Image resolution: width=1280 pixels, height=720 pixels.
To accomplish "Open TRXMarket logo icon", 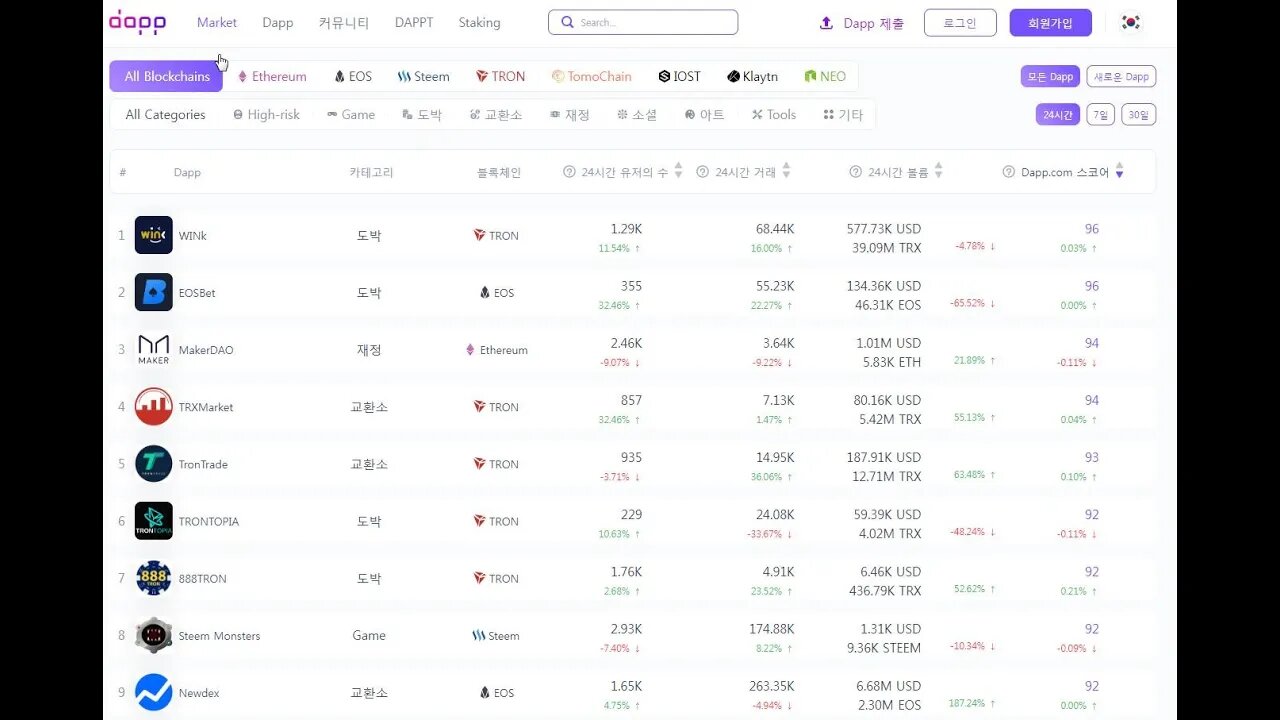I will click(154, 406).
